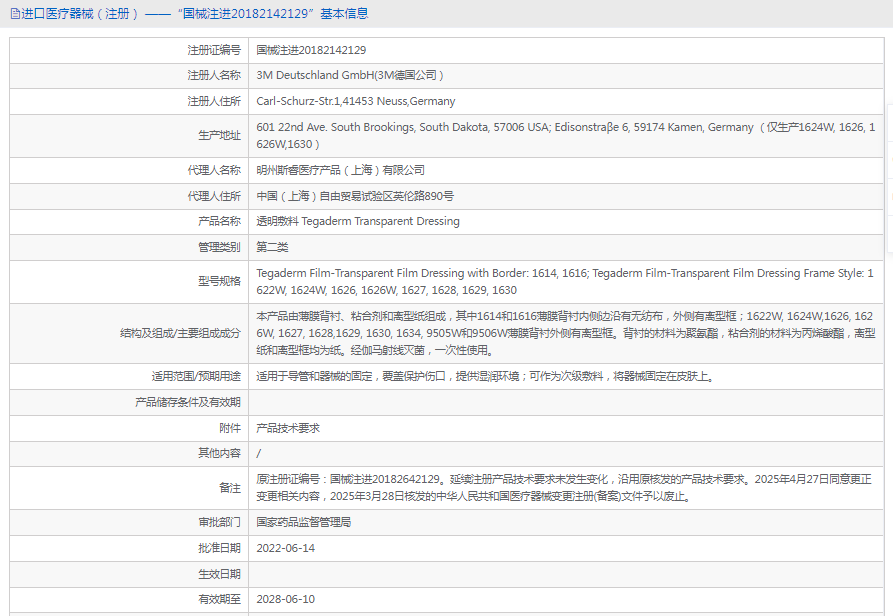
Task: Select the 型号规格 label
Action: 219,281
